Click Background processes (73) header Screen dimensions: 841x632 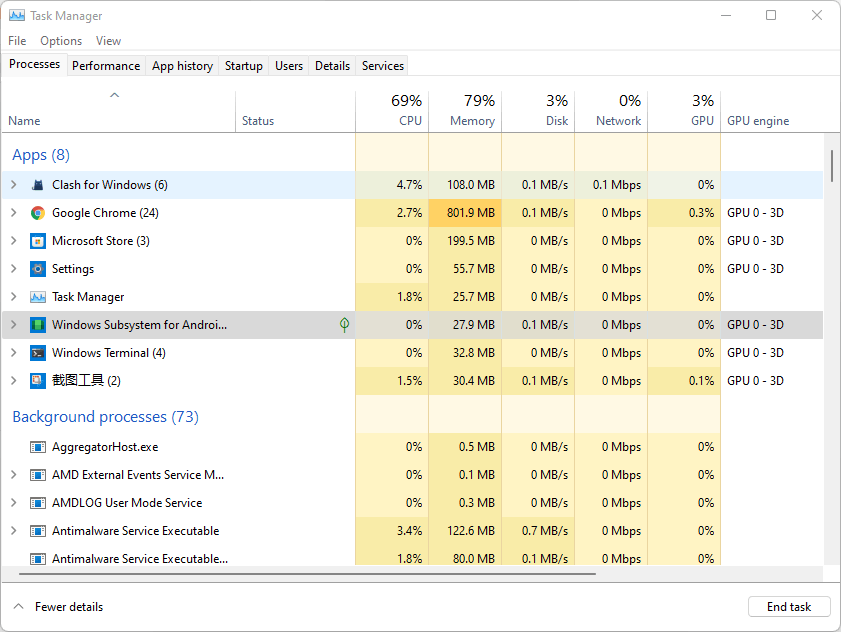[x=106, y=417]
